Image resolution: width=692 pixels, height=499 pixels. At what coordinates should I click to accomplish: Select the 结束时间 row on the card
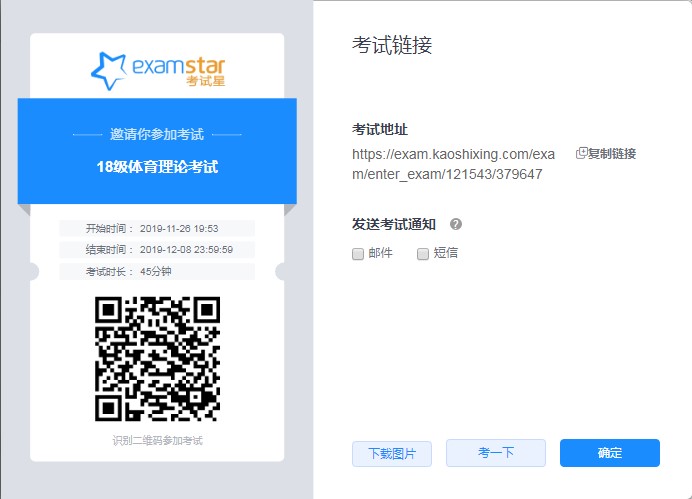point(157,250)
